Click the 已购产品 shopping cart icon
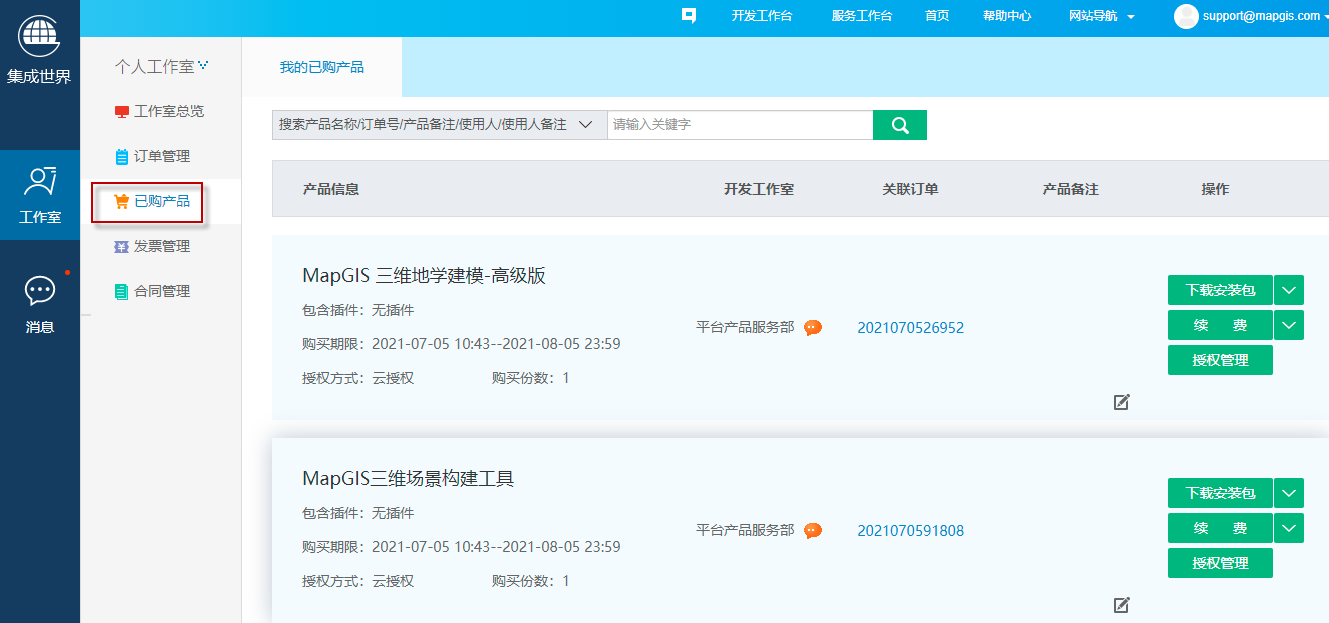The image size is (1329, 623). (122, 202)
